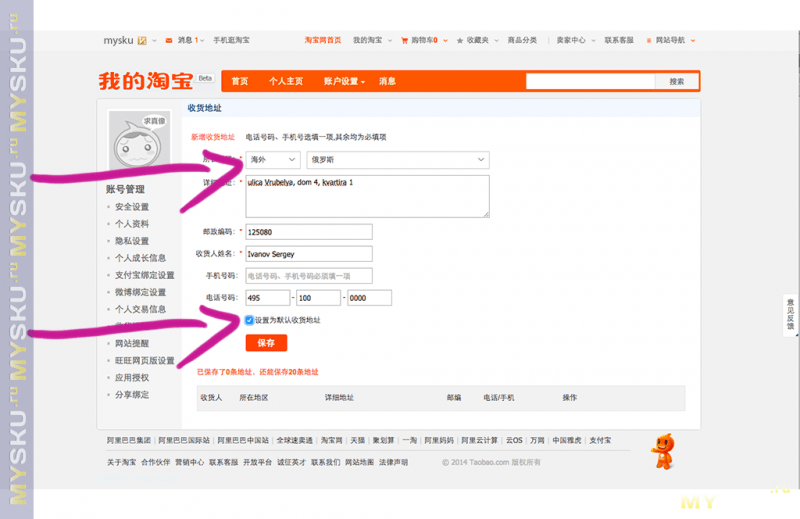Open 安全设置 in sidebar
800x519 pixels.
[x=132, y=207]
